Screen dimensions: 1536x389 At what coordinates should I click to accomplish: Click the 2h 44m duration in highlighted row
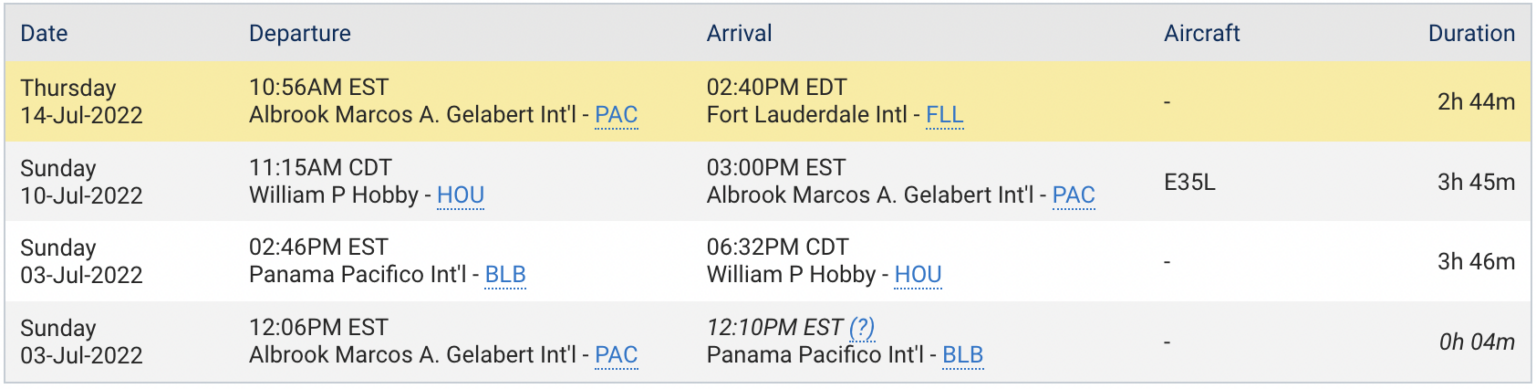pyautogui.click(x=1476, y=102)
